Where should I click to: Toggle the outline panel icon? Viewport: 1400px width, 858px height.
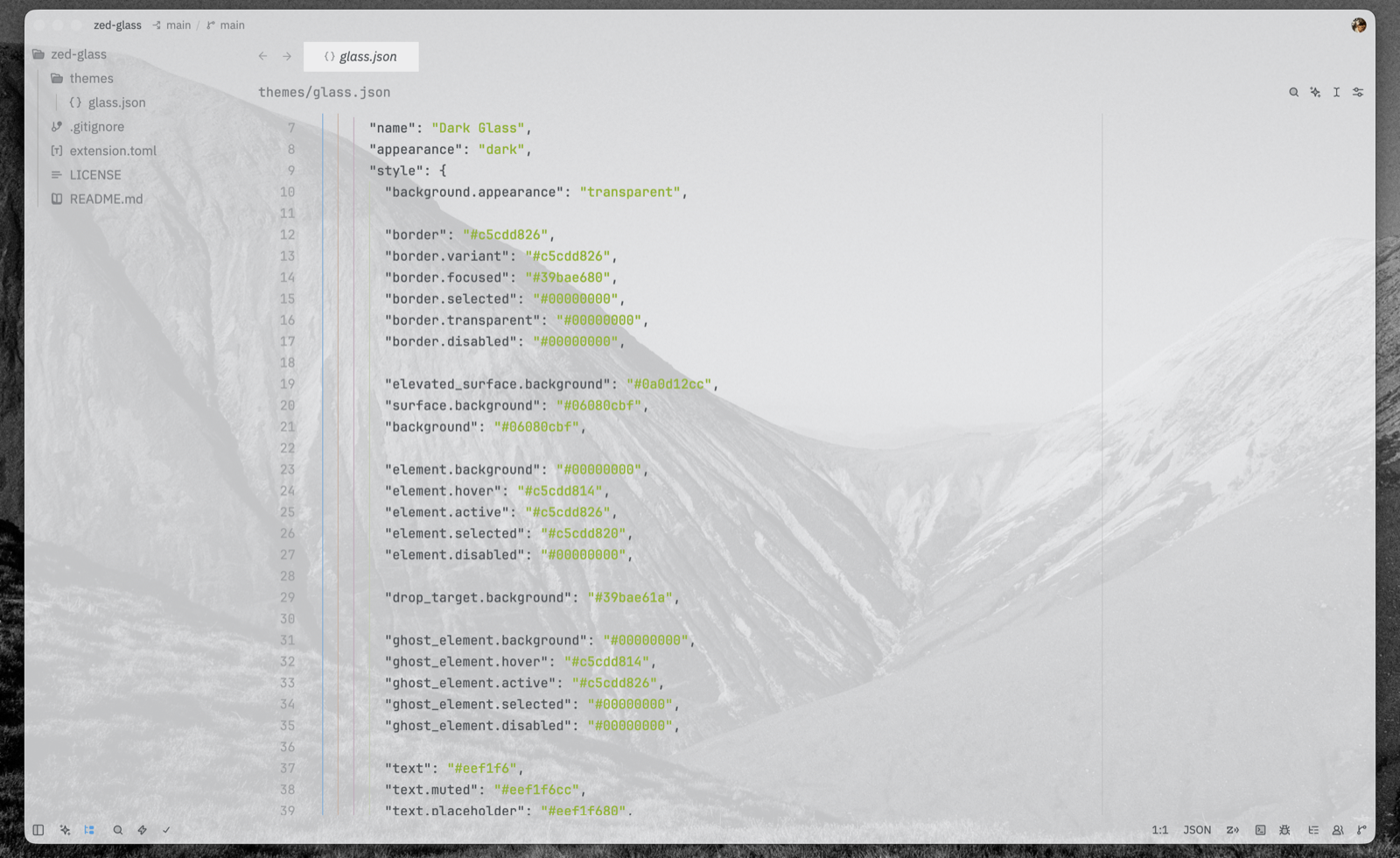[1313, 830]
